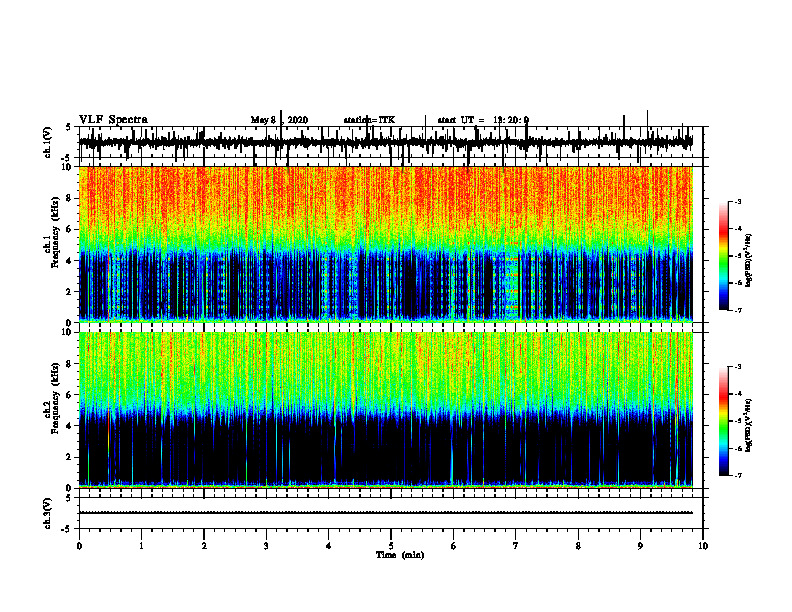Click the ch.1 spectrogram plot
This screenshot has height=612, width=792.
tap(386, 244)
